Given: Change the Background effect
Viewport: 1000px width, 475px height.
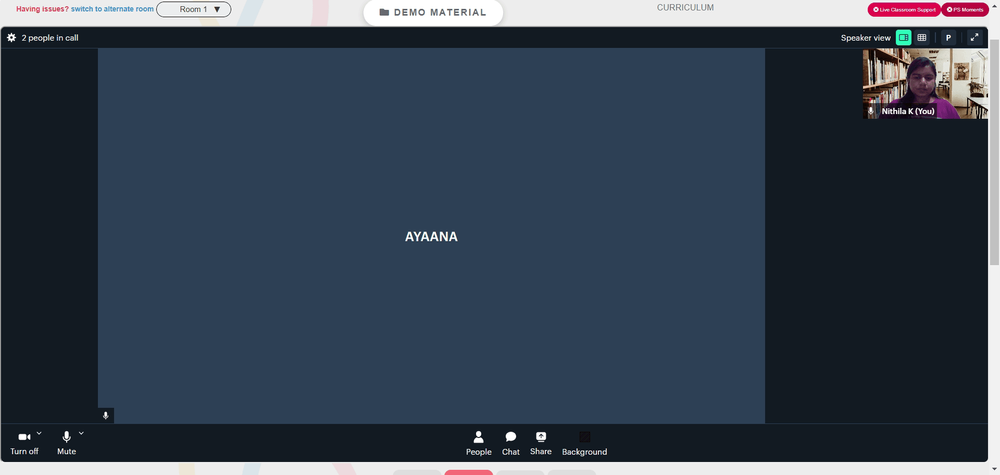Looking at the screenshot, I should pos(584,443).
